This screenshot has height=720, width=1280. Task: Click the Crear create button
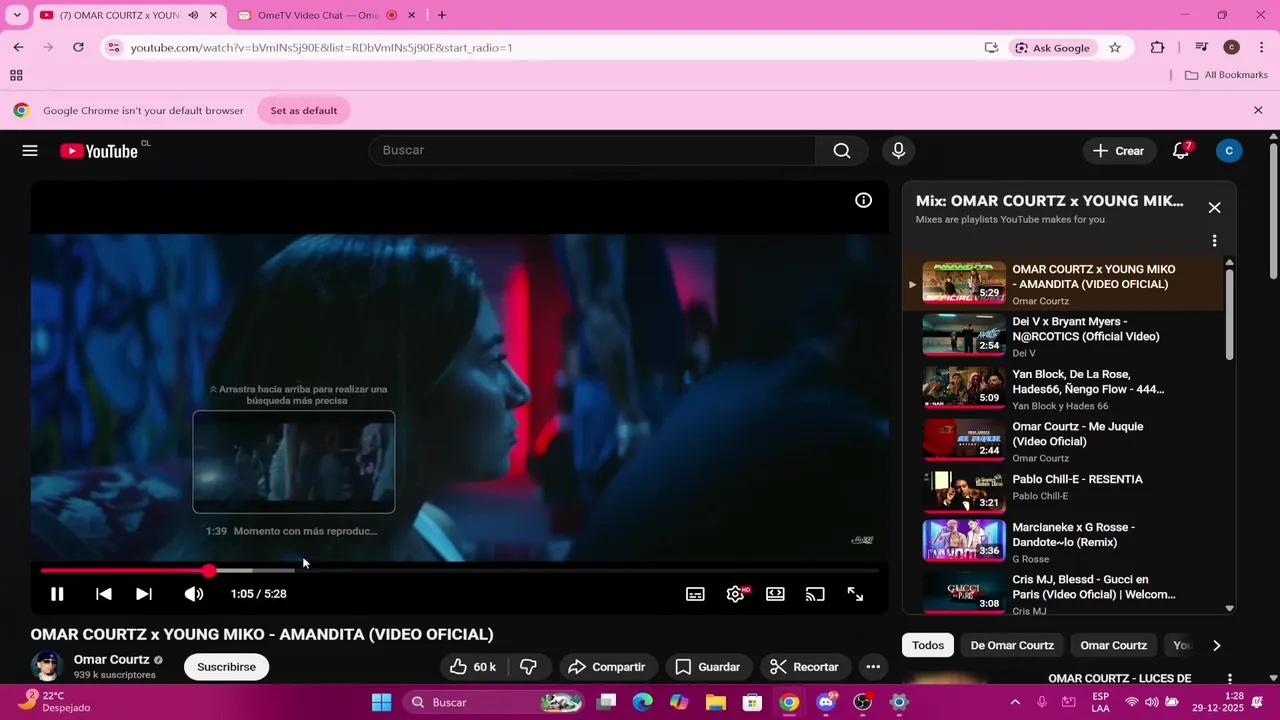click(x=1118, y=151)
